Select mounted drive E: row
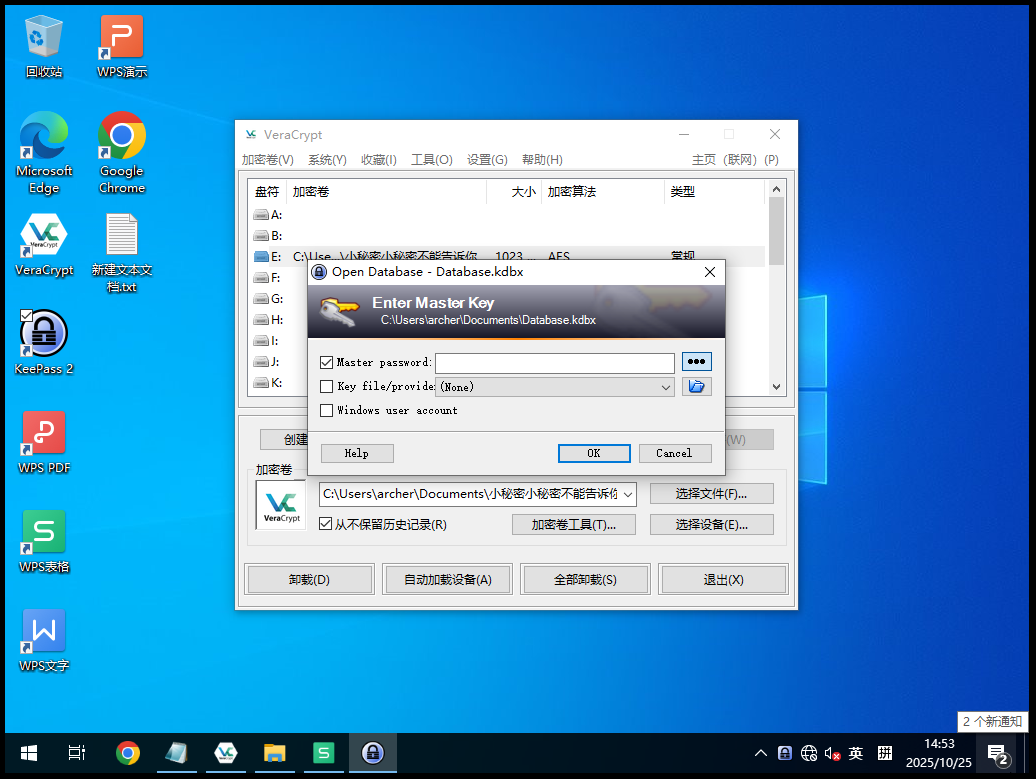Image resolution: width=1036 pixels, height=779 pixels. point(506,256)
